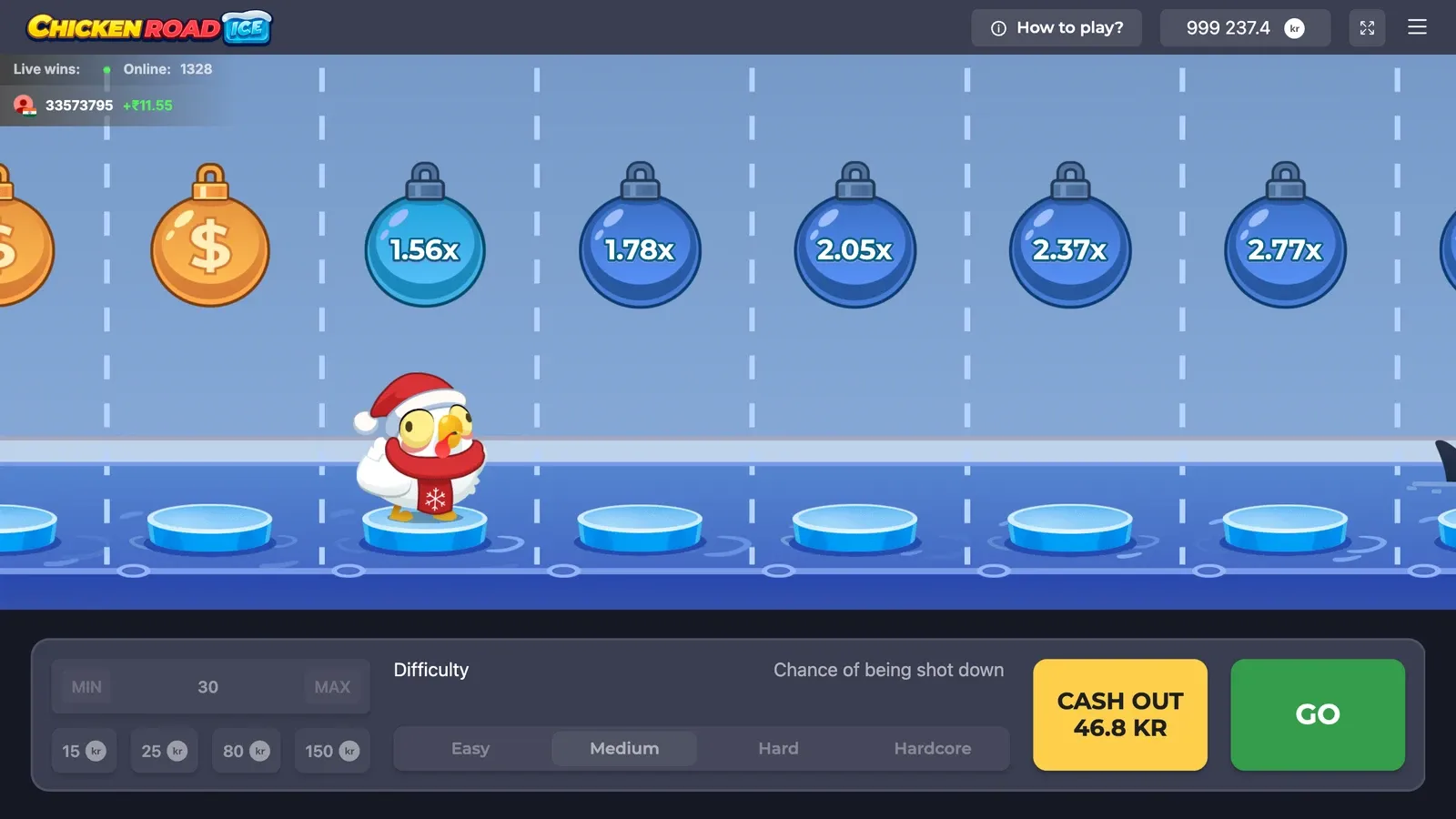Image resolution: width=1456 pixels, height=819 pixels.
Task: Select Hardcore difficulty
Action: [x=933, y=749]
